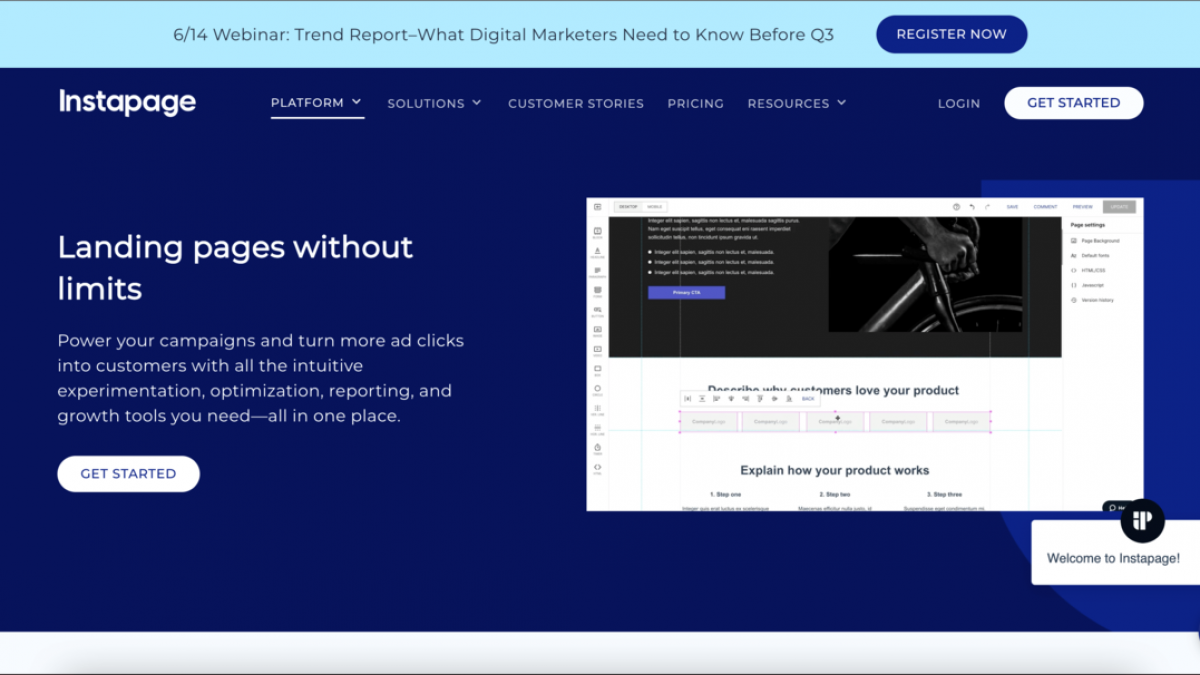
Task: Pick the Circle shape in builder sidebar
Action: click(x=597, y=389)
